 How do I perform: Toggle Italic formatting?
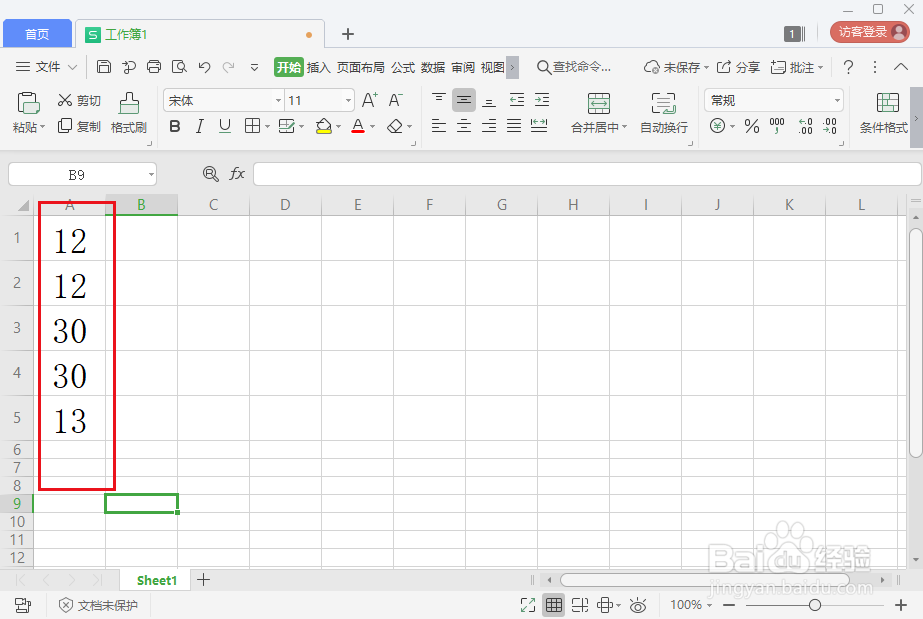pos(200,126)
